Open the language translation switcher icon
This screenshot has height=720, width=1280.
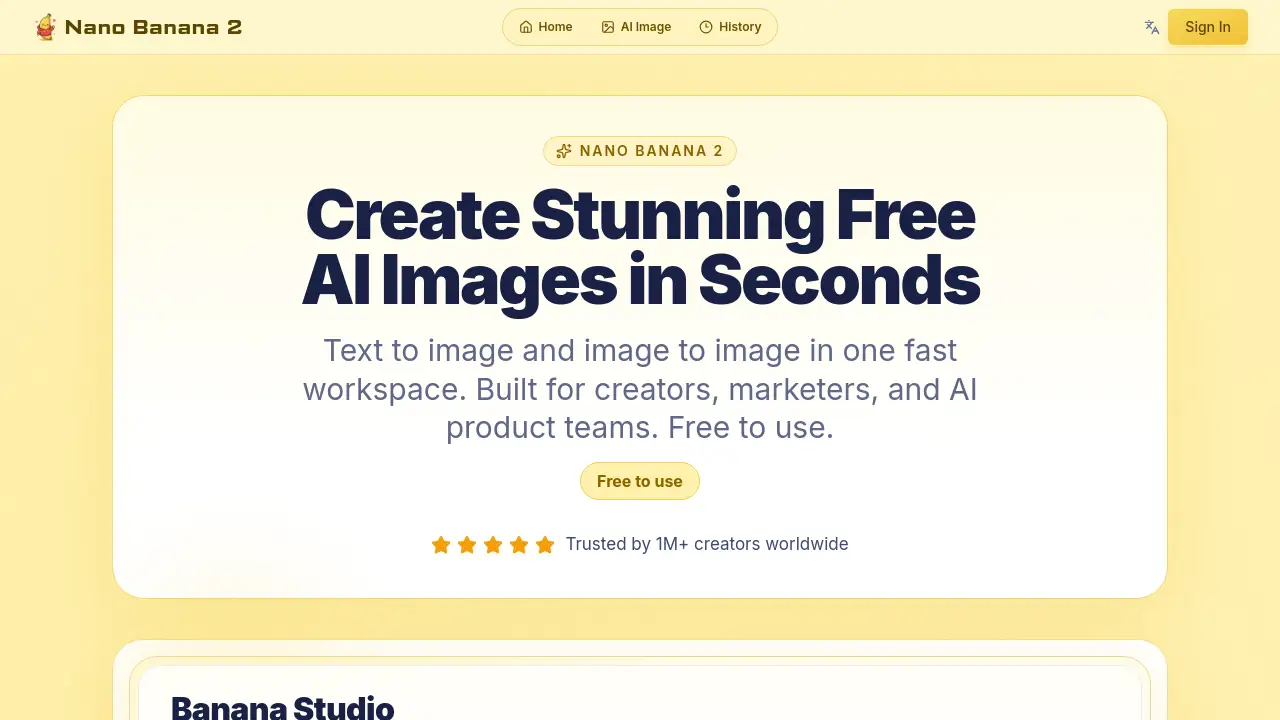(1152, 27)
